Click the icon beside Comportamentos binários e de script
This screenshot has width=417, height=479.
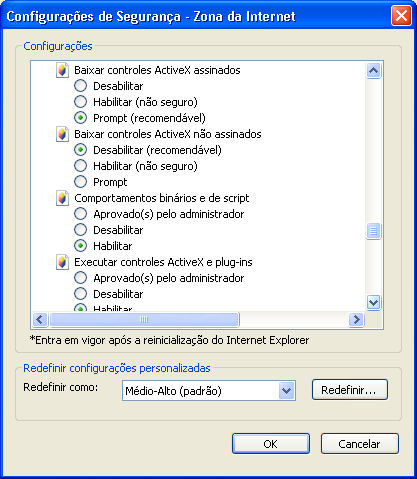point(62,198)
